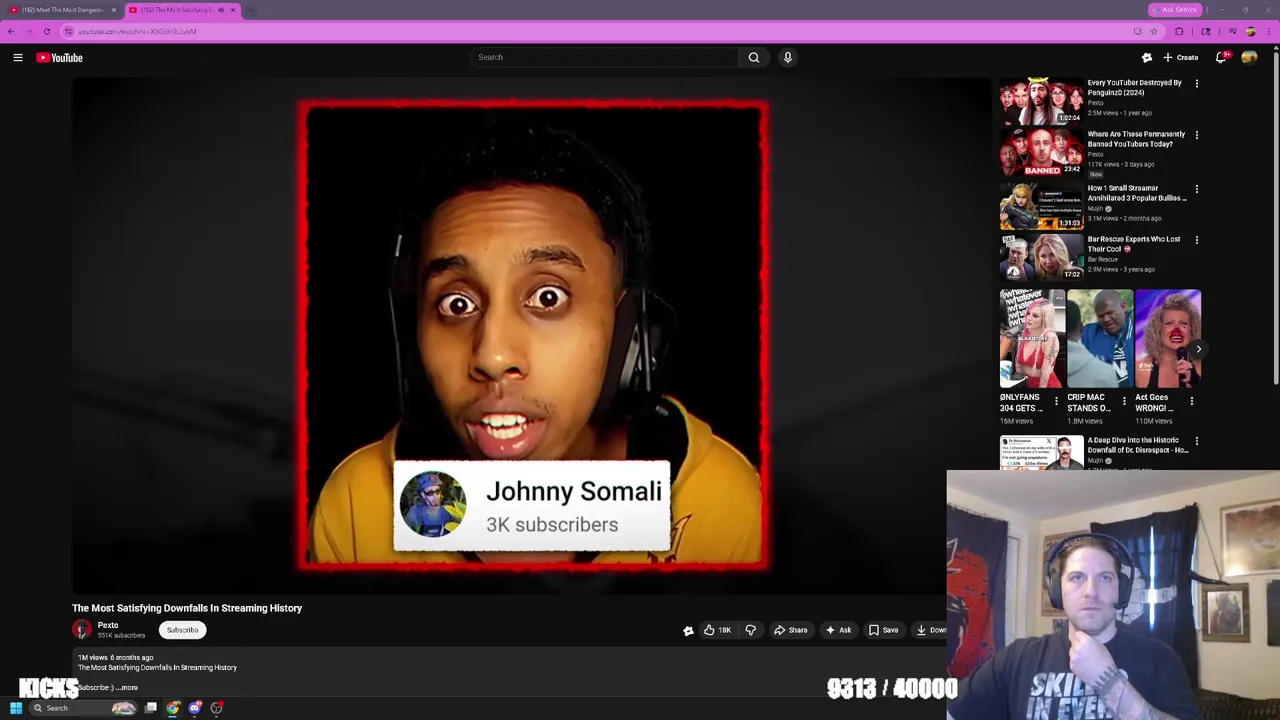Screen dimensions: 1280x720
Task: Open the YouTube account avatar menu
Action: (1249, 57)
